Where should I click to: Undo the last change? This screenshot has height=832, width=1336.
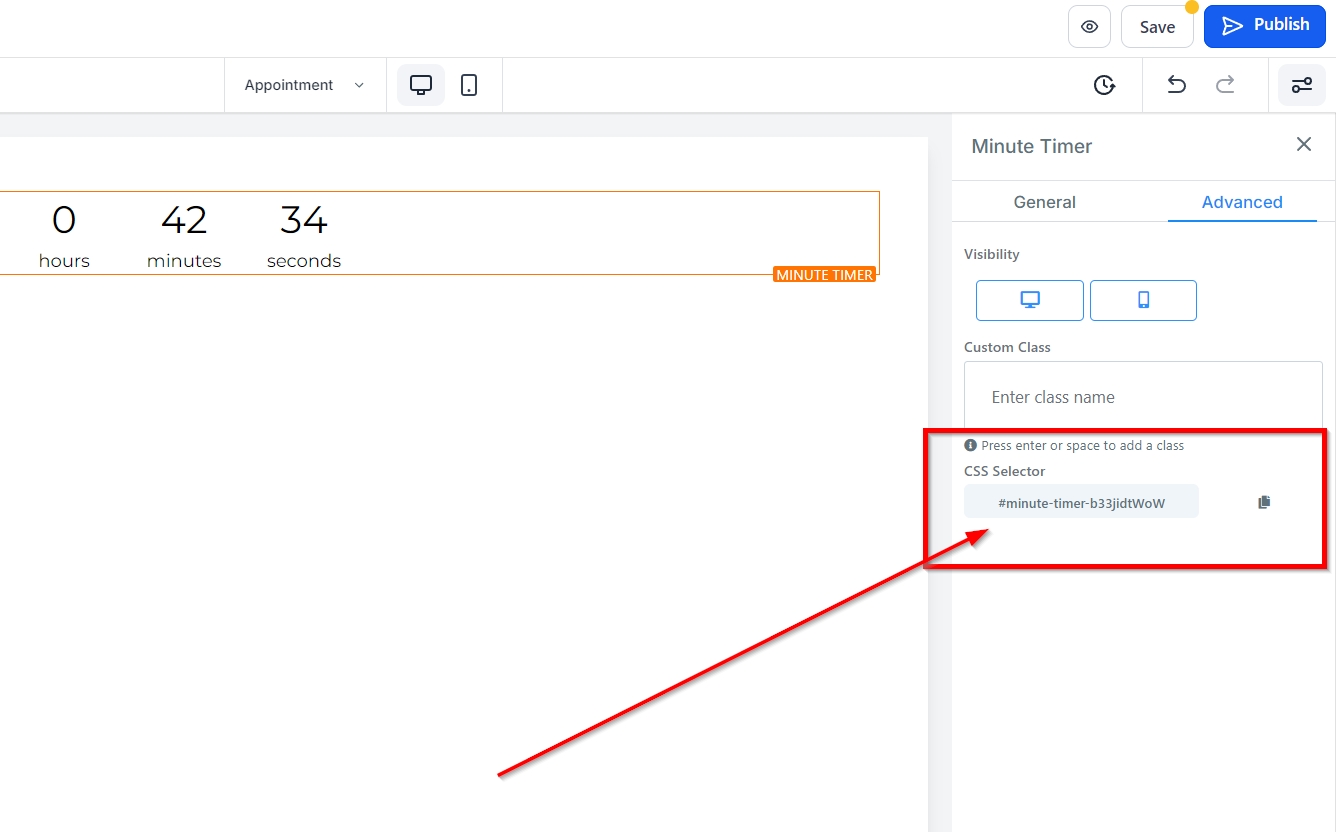tap(1177, 85)
